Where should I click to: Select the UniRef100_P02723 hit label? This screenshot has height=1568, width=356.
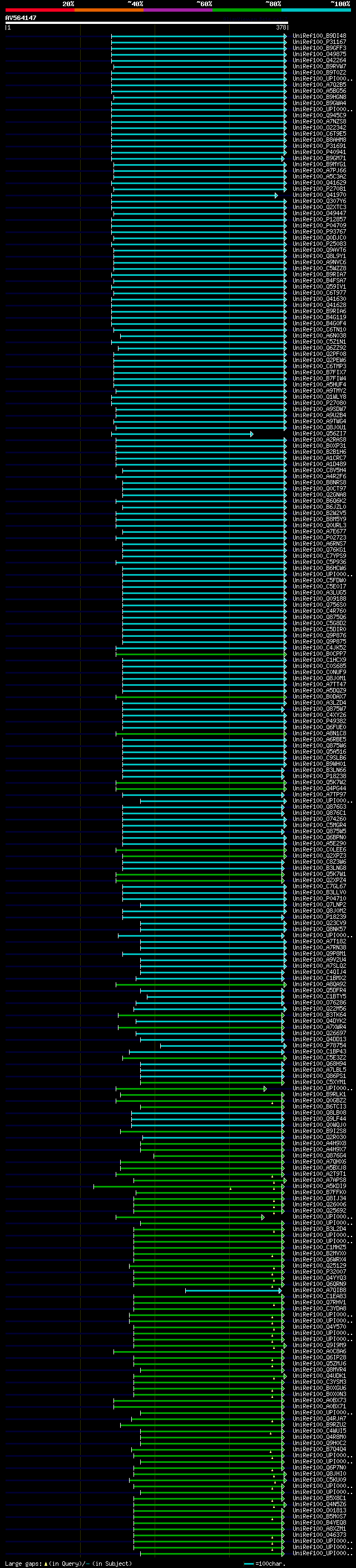point(319,538)
